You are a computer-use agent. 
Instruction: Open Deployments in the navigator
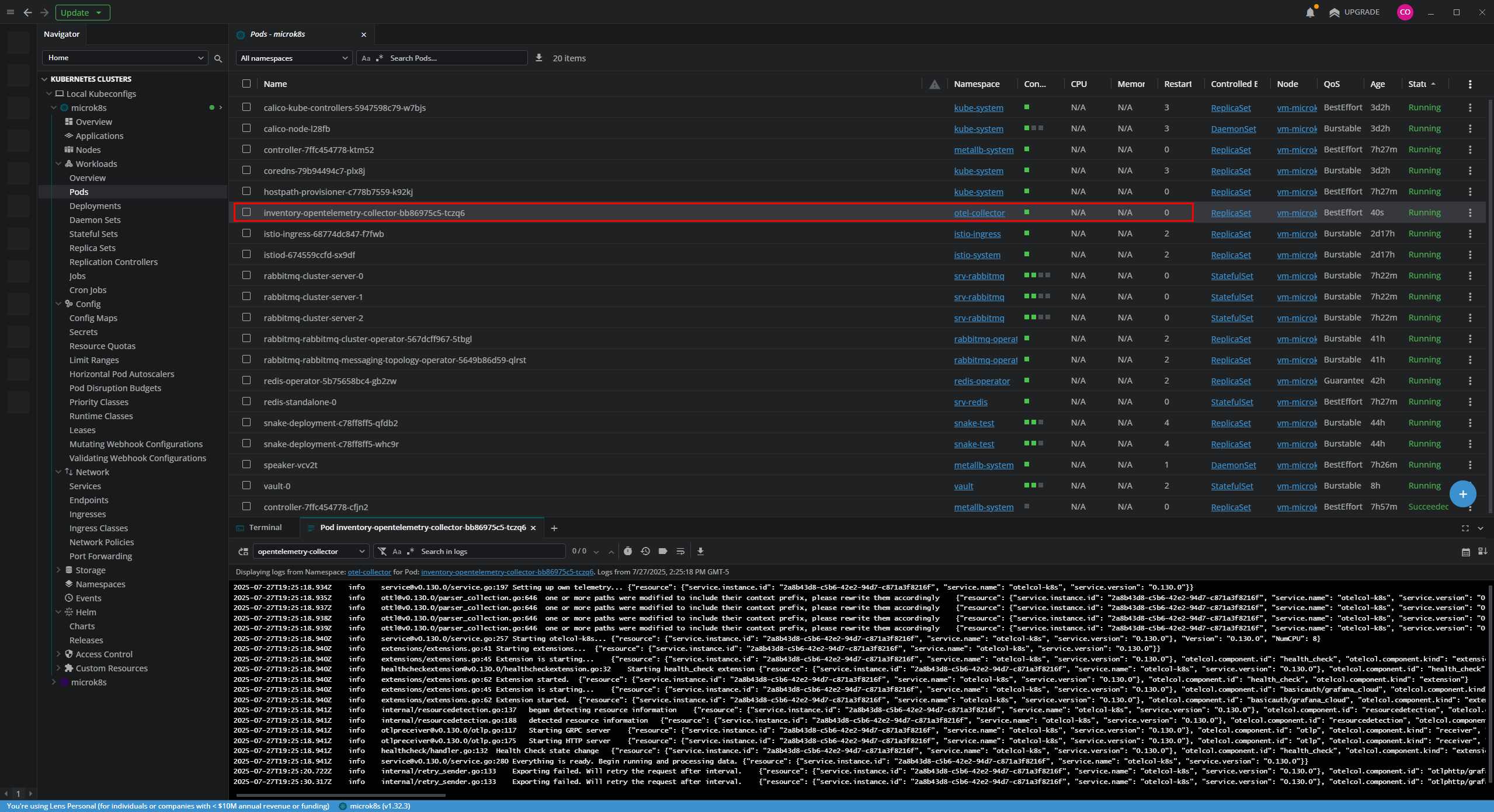pos(95,205)
